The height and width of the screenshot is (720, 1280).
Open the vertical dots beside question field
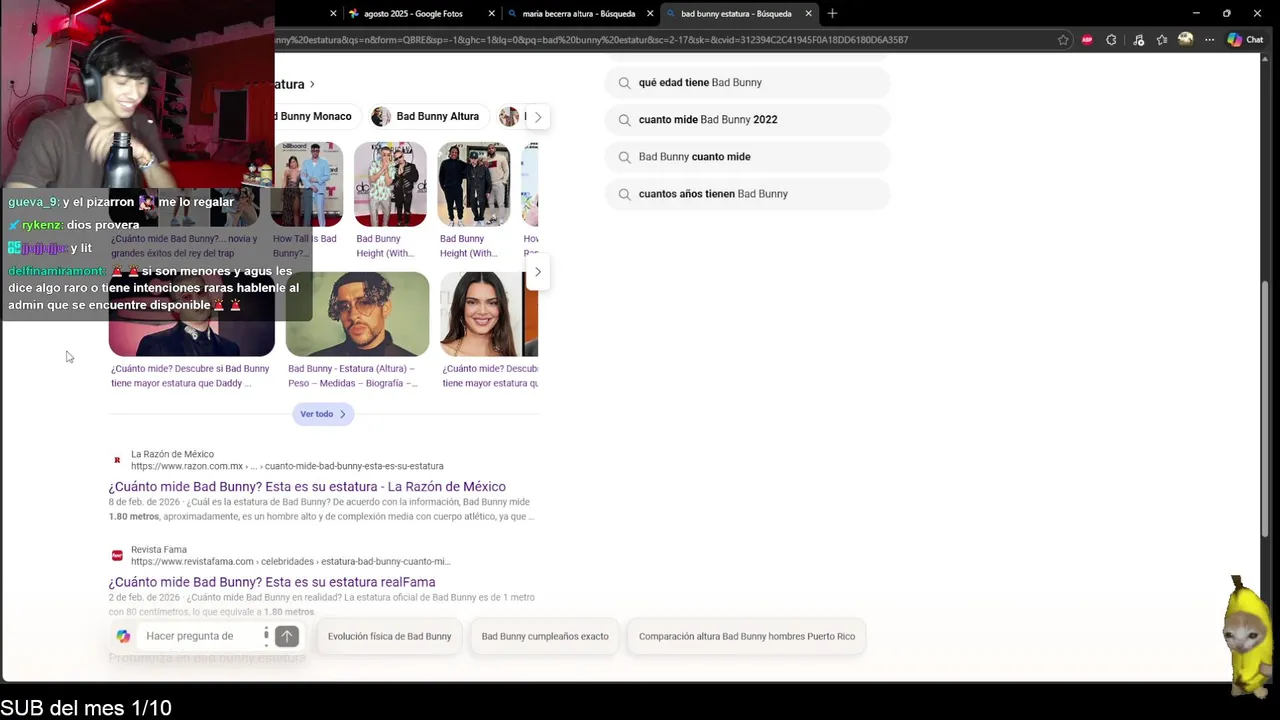click(266, 636)
